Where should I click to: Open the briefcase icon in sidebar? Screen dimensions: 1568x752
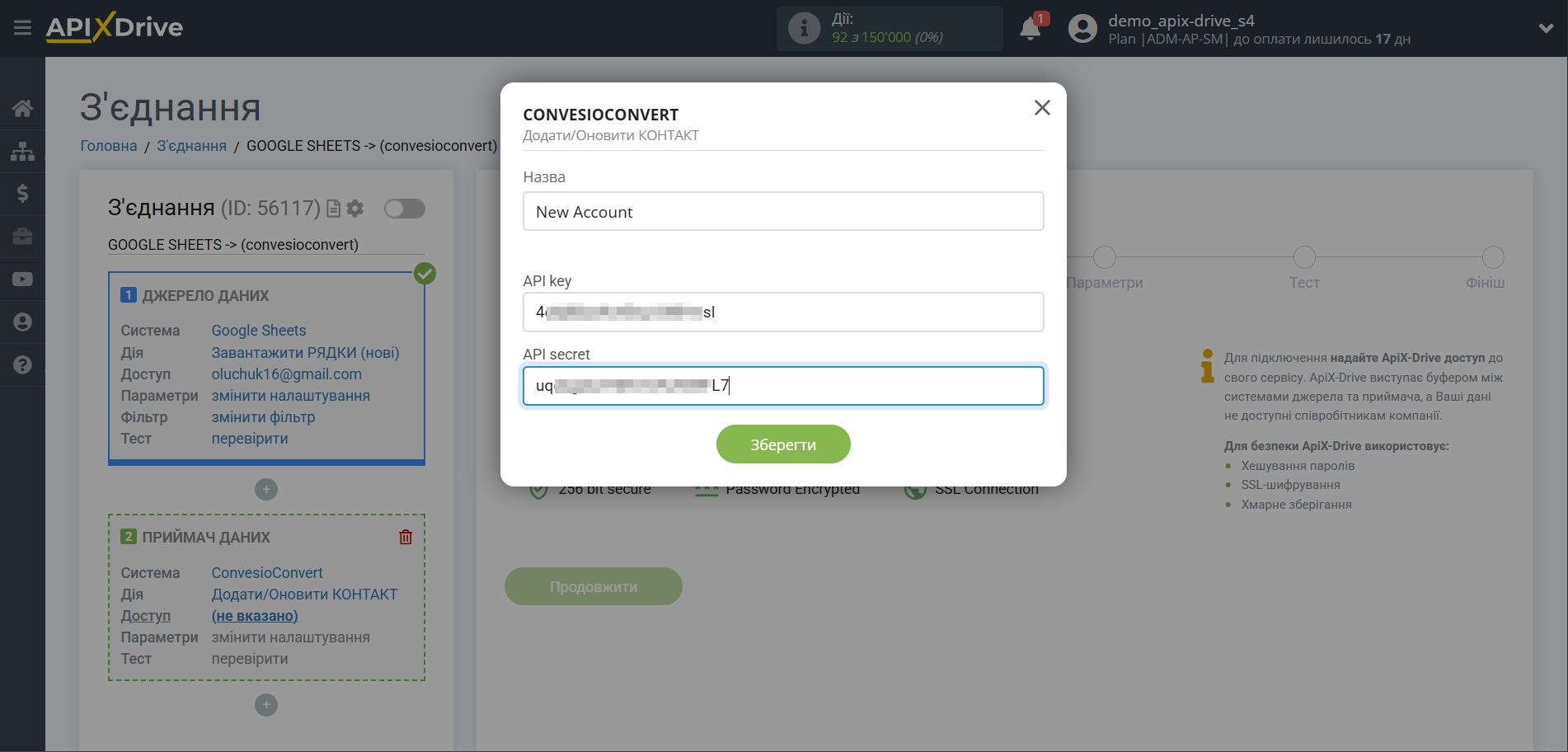coord(22,237)
